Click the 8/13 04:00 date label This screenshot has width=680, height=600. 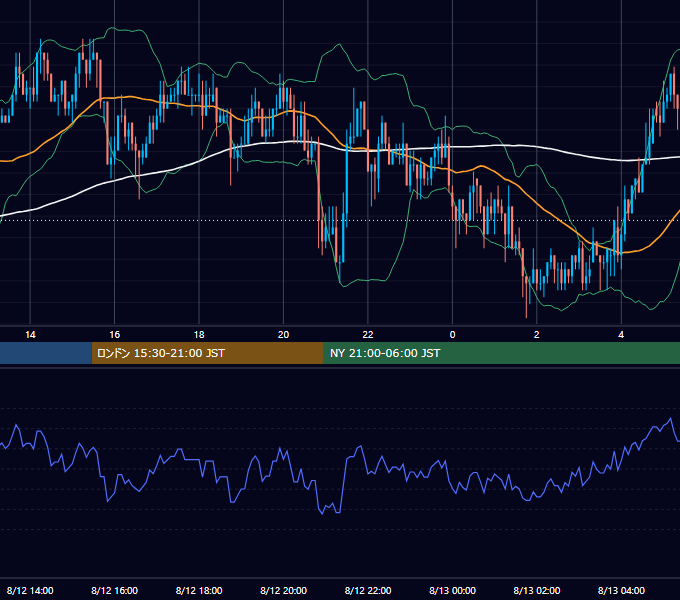(x=621, y=590)
